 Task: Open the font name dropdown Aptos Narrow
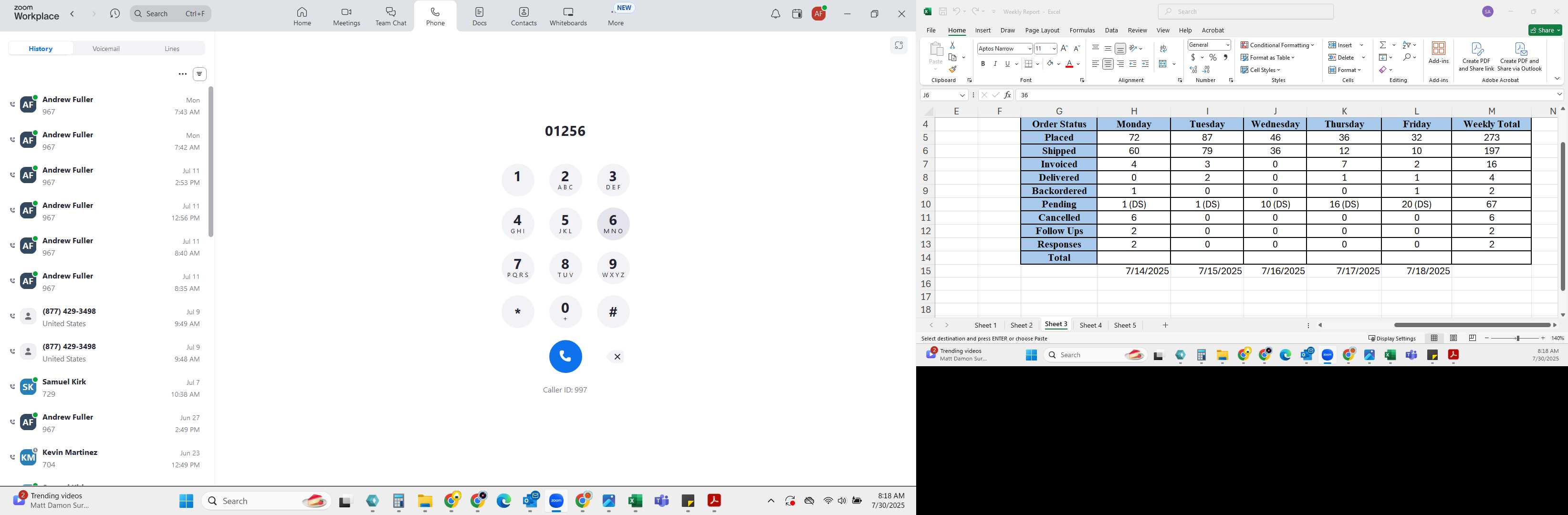click(1029, 49)
